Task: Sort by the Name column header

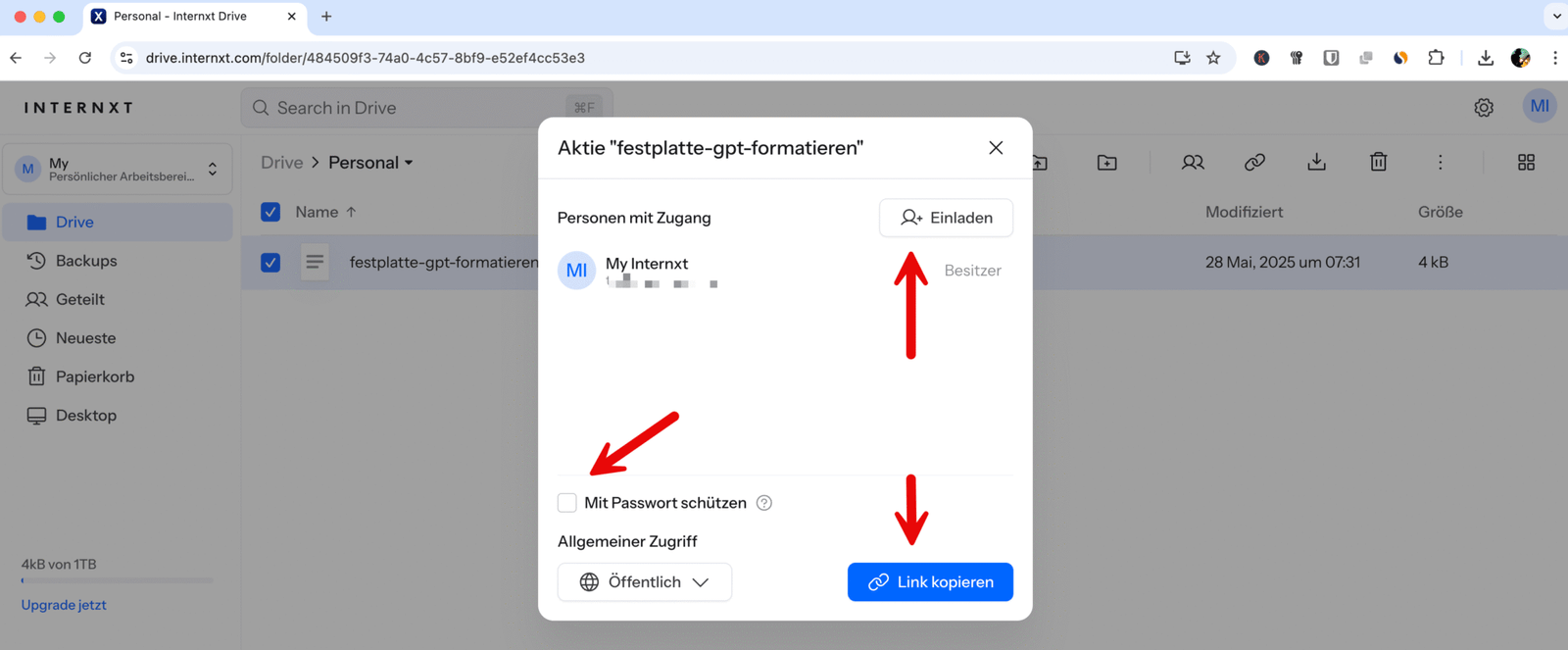Action: (325, 212)
